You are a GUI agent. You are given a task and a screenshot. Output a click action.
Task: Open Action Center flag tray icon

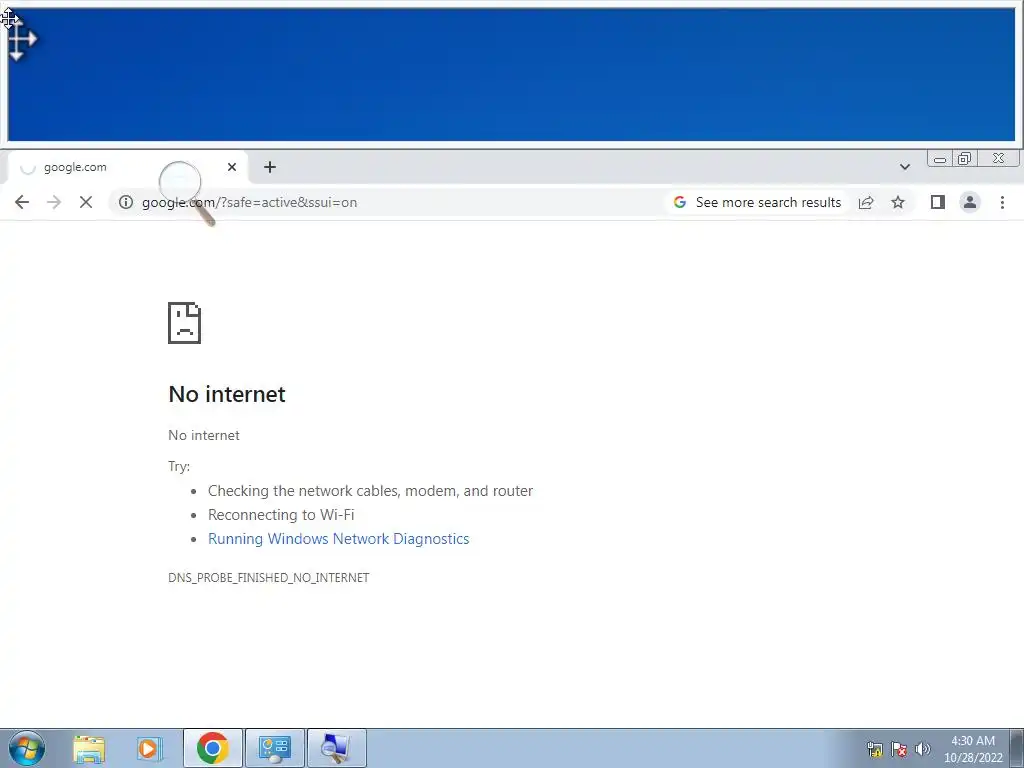point(899,749)
